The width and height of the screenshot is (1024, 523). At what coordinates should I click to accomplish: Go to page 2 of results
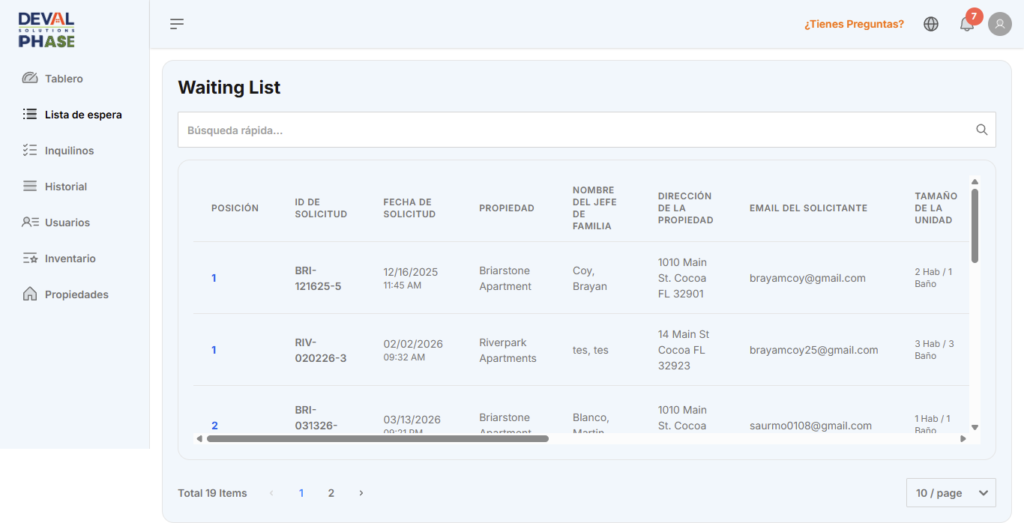pyautogui.click(x=331, y=493)
